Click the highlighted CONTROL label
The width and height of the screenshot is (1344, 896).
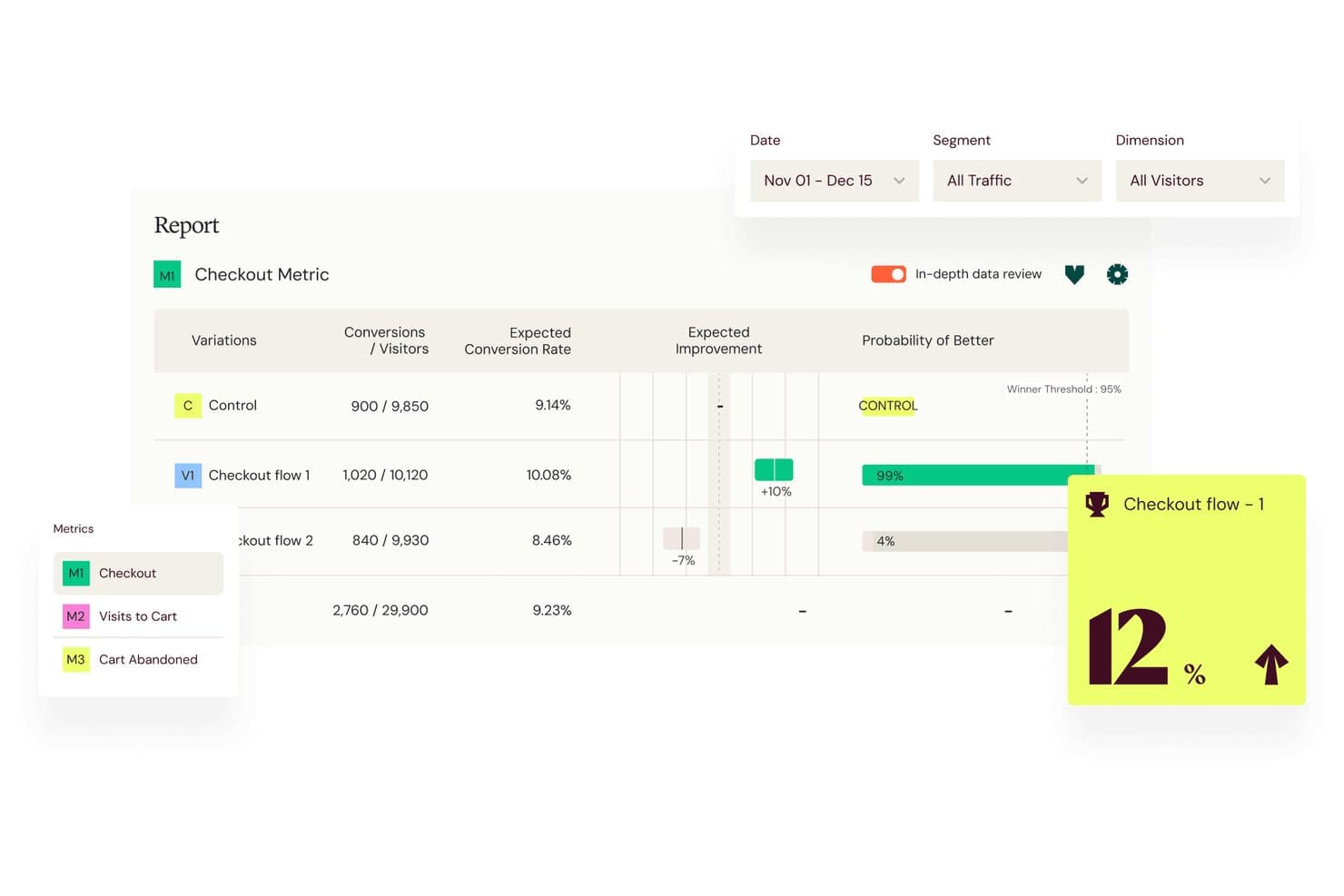[x=888, y=406]
